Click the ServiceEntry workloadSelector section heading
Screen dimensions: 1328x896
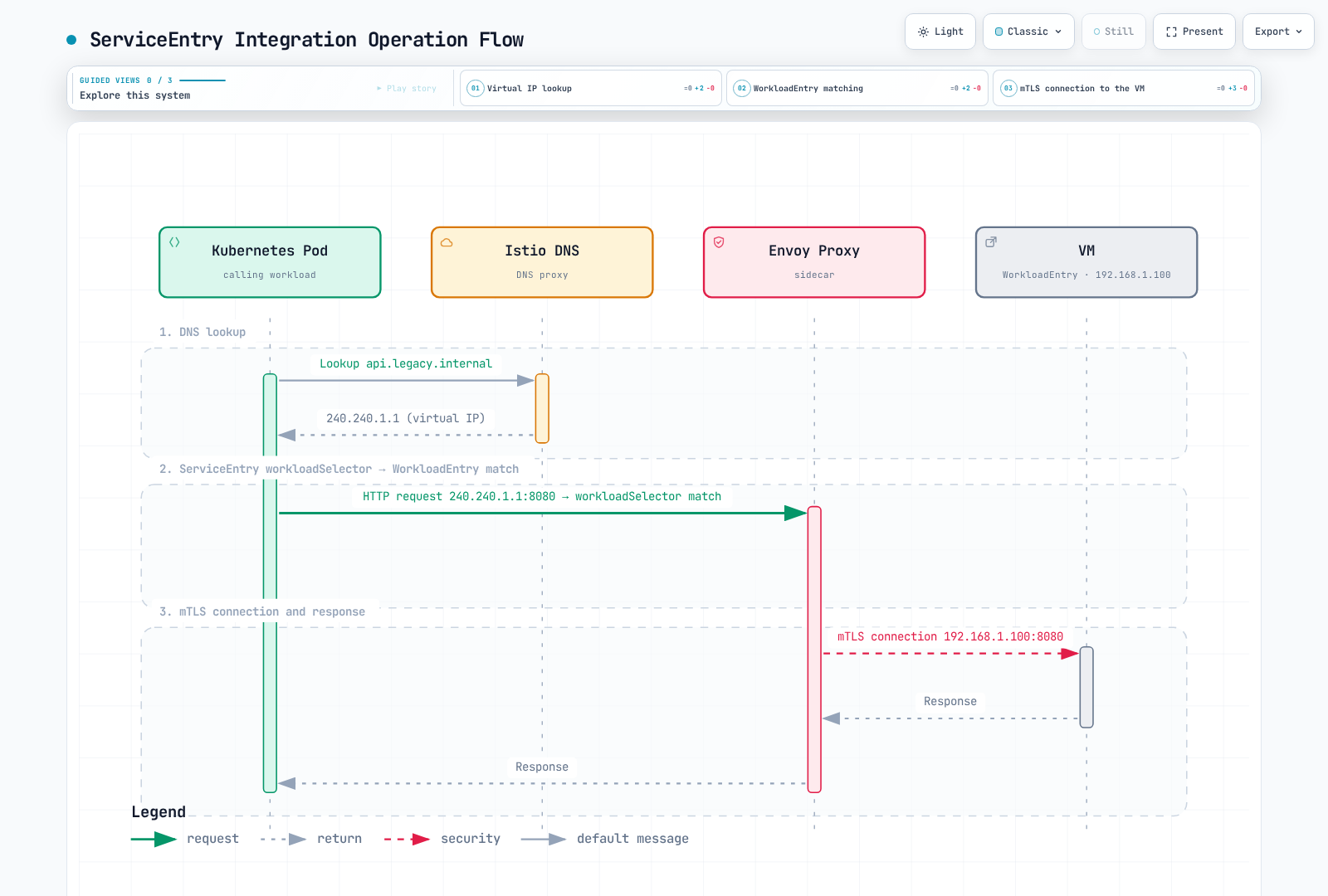point(339,469)
